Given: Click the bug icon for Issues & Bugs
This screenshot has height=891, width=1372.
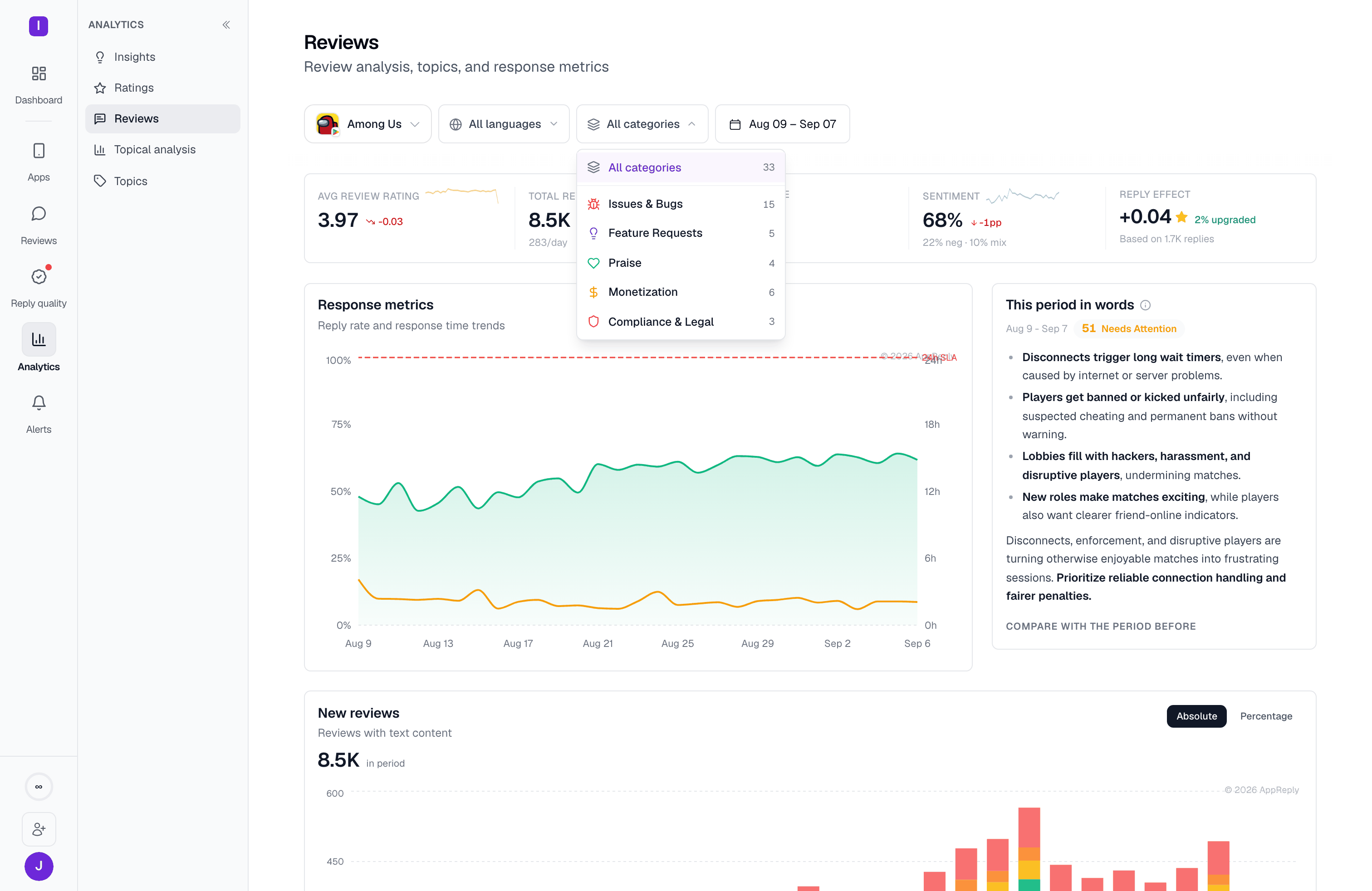Looking at the screenshot, I should tap(593, 204).
